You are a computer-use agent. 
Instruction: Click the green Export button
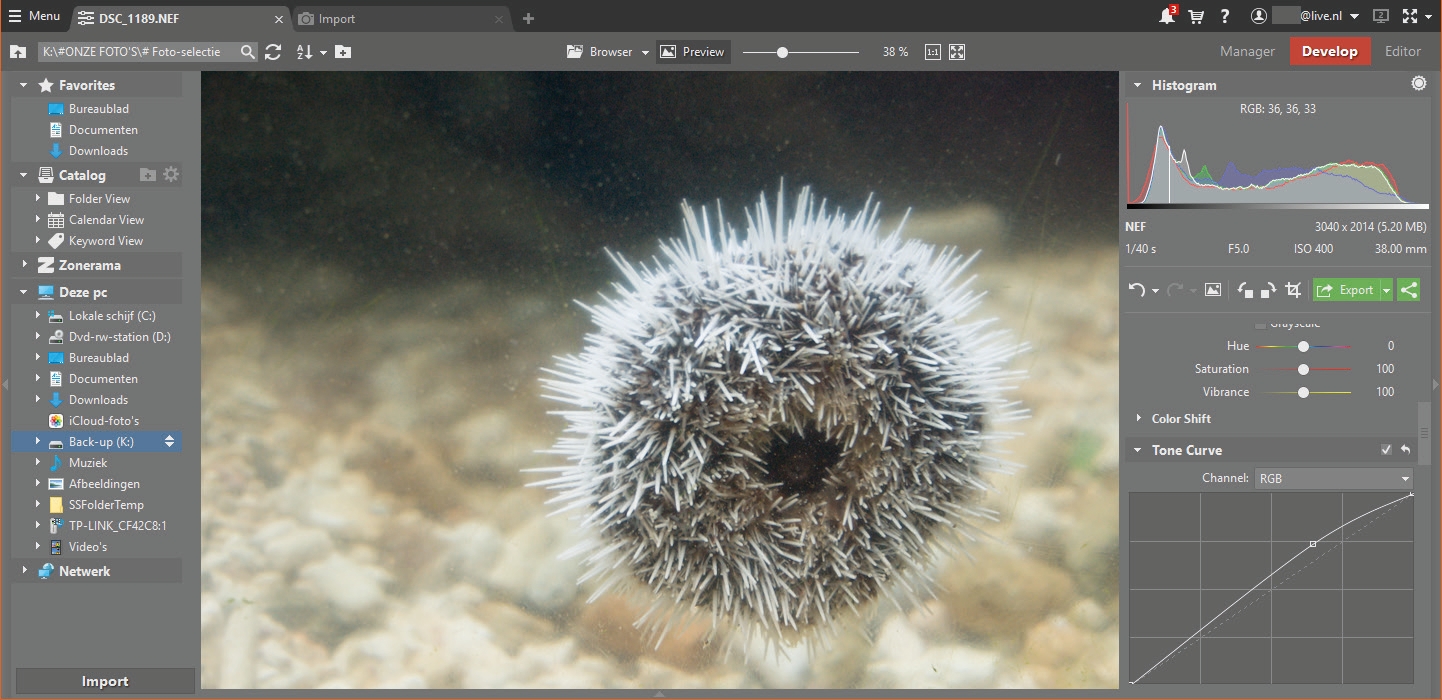(1346, 290)
